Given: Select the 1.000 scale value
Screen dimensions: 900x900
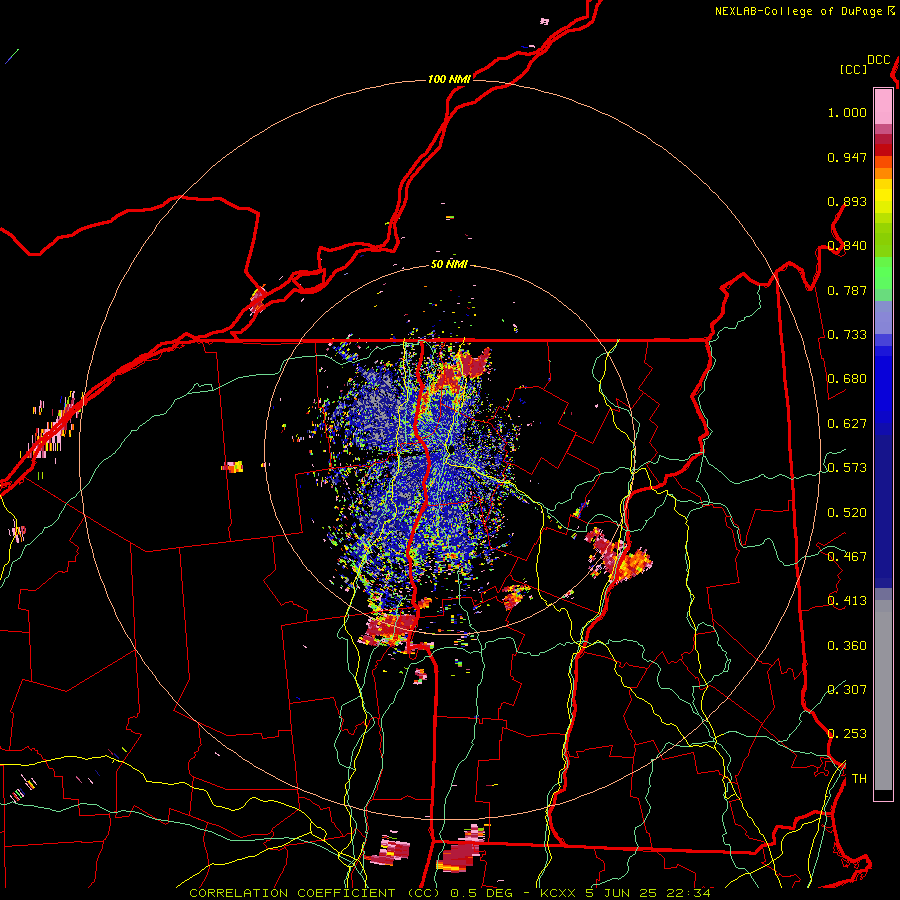Looking at the screenshot, I should tap(847, 113).
